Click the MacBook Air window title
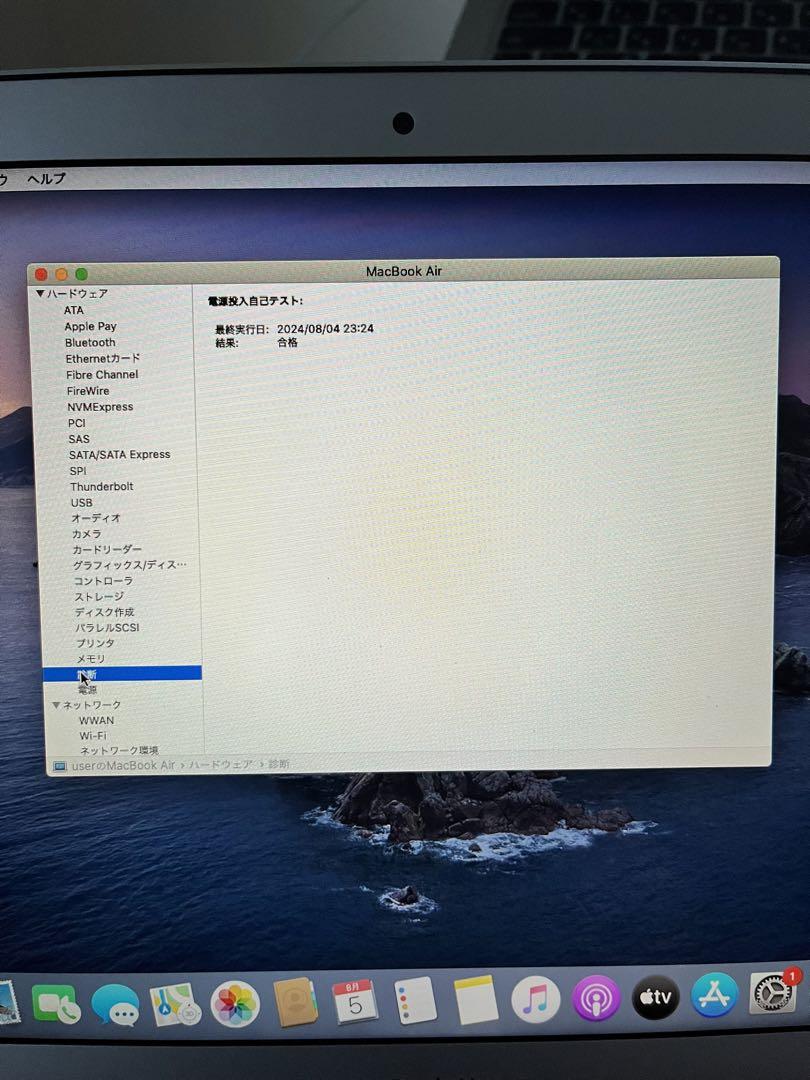 pyautogui.click(x=404, y=271)
